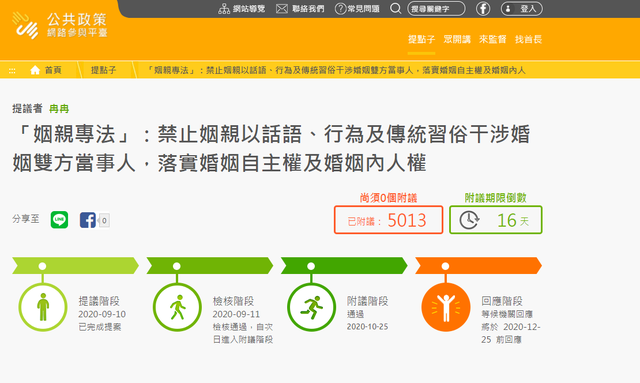This screenshot has width=640, height=383.
Task: Click the breadcrumb proposal title 「姻親專法」
Action: 336,70
